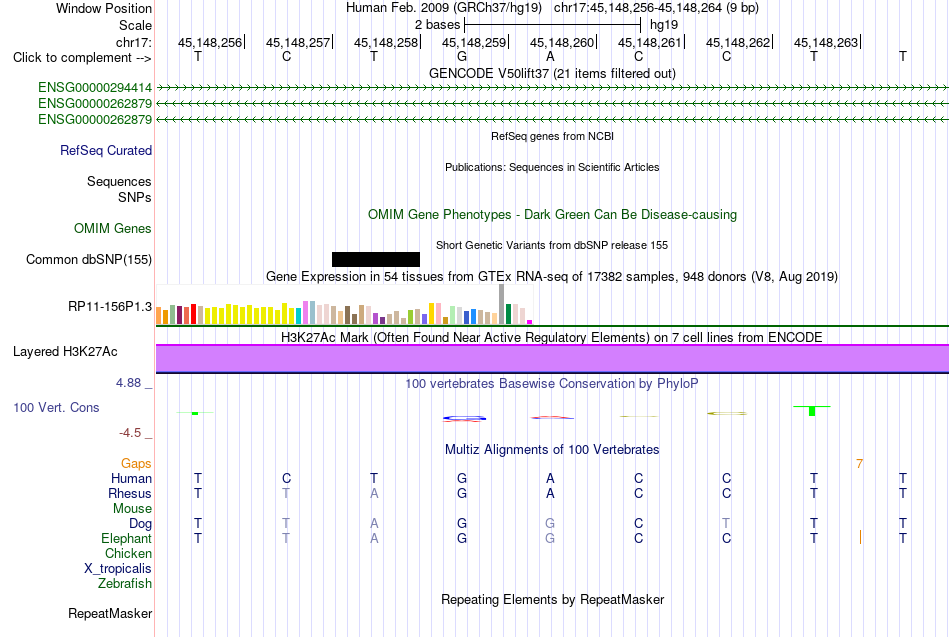
Task: Click 'Repeating Elements by RepeatMasker' title
Action: (552, 599)
